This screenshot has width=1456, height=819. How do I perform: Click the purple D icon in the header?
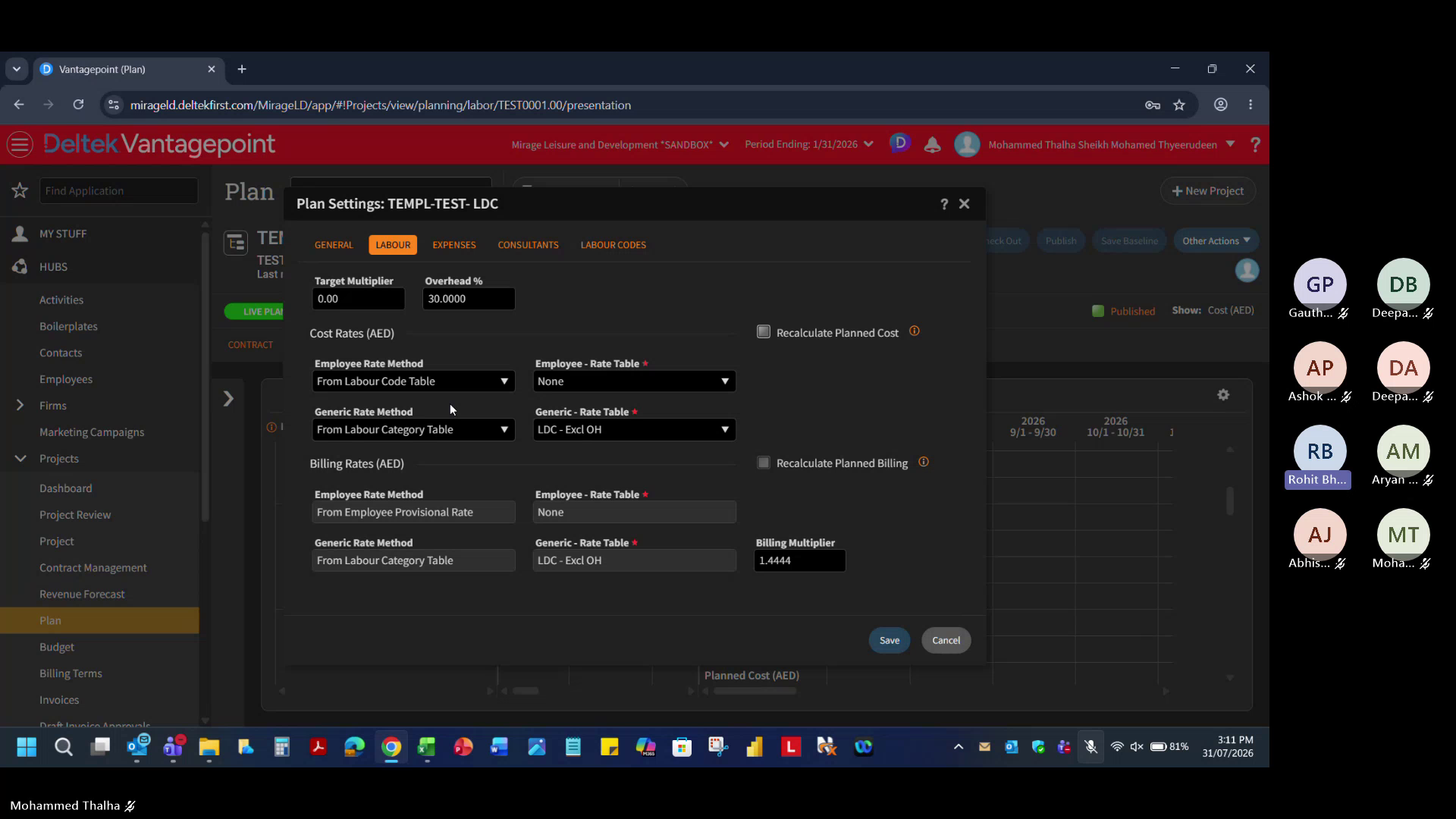pyautogui.click(x=899, y=143)
